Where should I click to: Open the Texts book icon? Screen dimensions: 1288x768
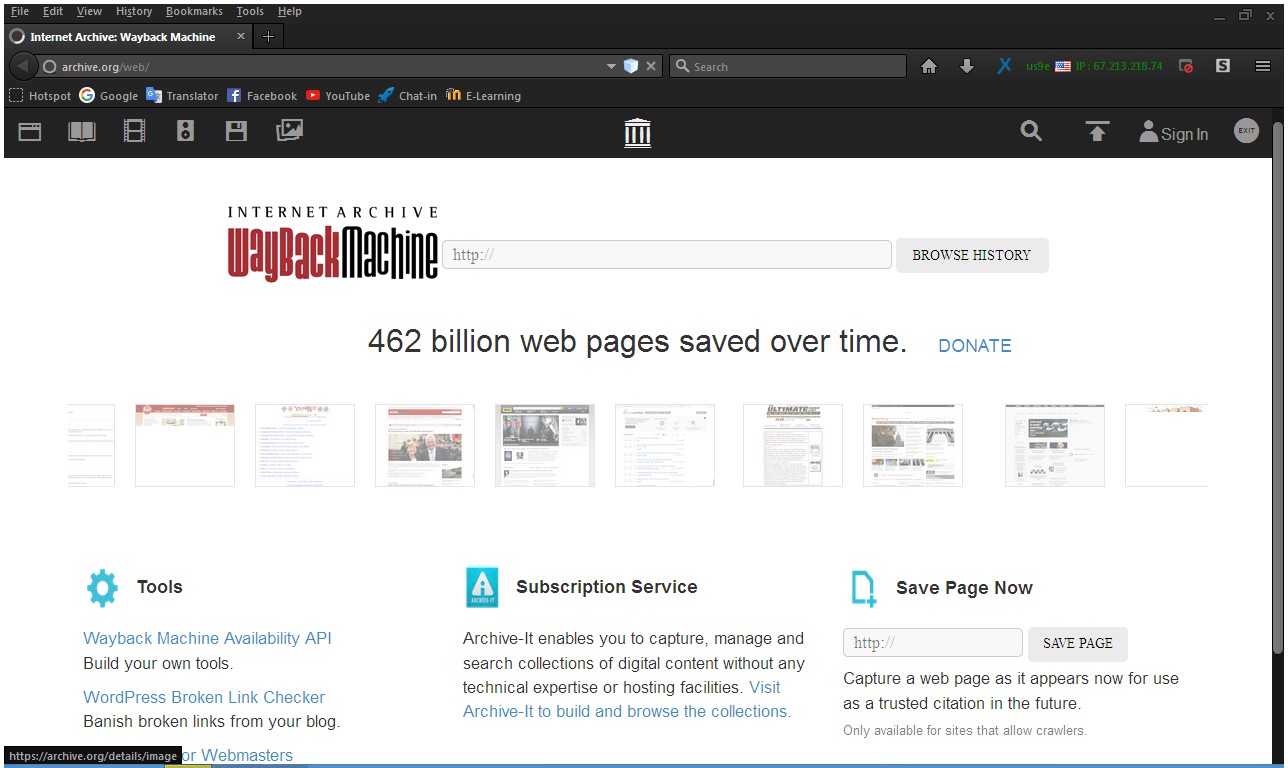(x=82, y=131)
